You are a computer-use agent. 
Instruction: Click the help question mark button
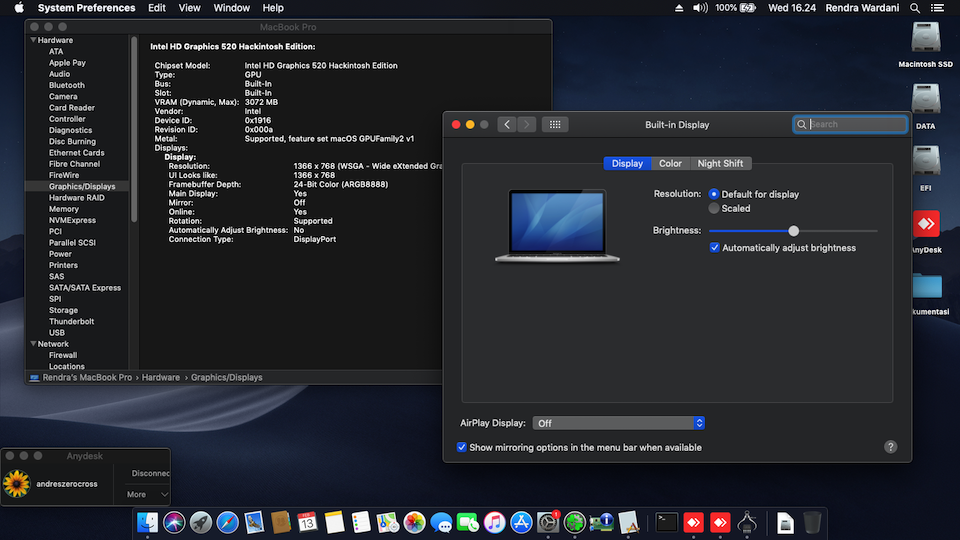pos(890,447)
